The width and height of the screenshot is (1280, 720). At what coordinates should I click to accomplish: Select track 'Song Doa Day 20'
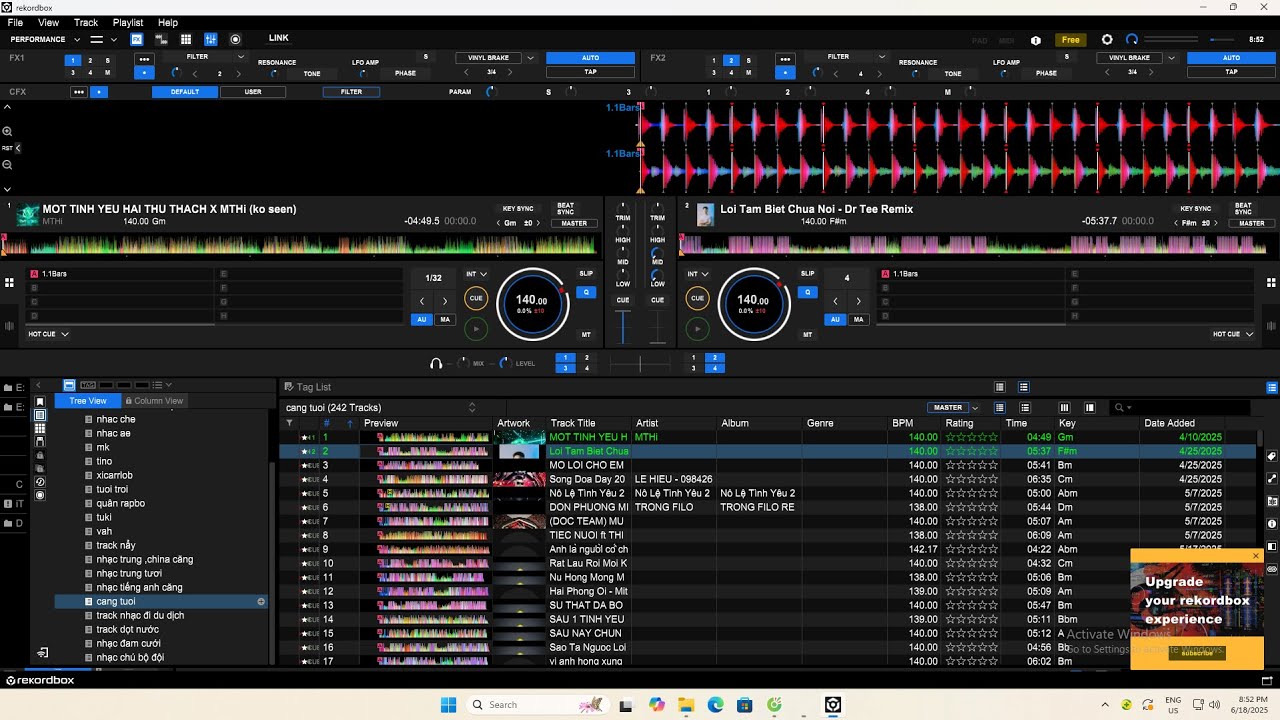[587, 479]
